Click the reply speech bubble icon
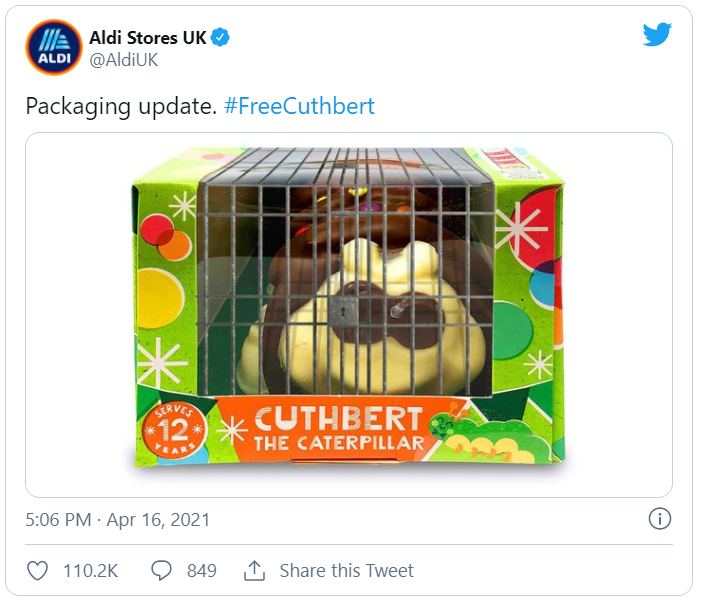 tap(162, 571)
